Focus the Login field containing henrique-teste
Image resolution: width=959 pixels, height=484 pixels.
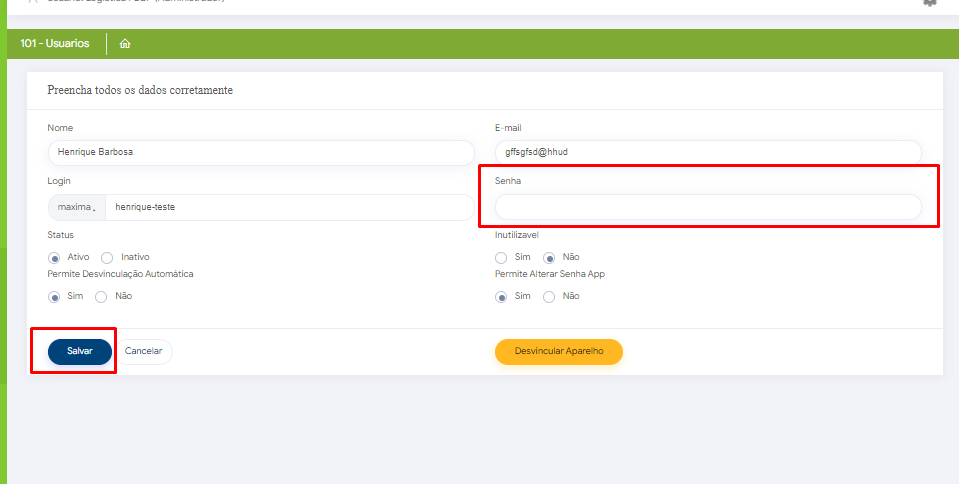tap(290, 207)
